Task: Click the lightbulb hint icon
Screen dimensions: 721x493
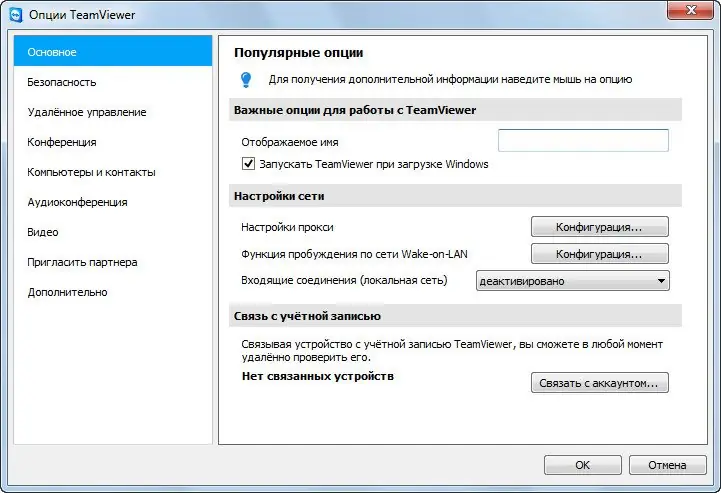Action: (245, 79)
